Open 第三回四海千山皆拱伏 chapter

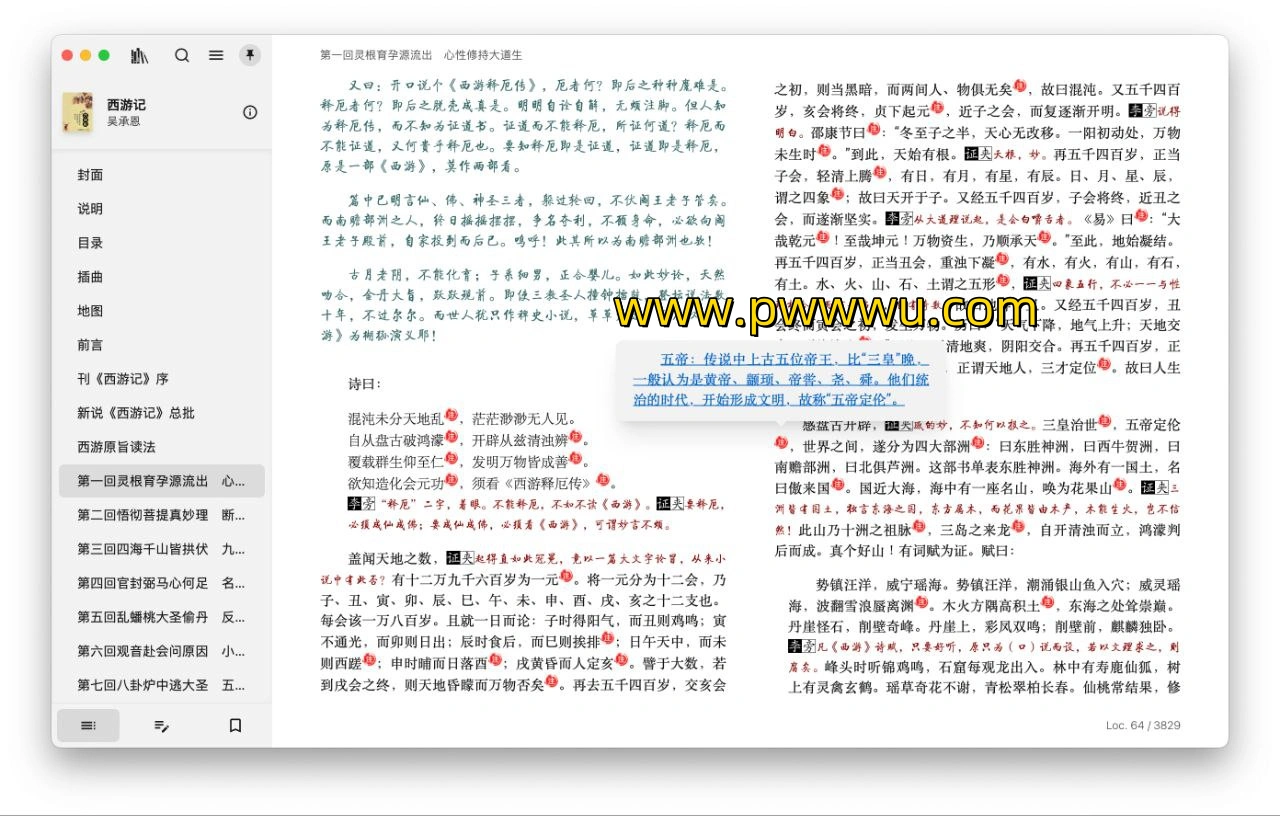point(162,549)
